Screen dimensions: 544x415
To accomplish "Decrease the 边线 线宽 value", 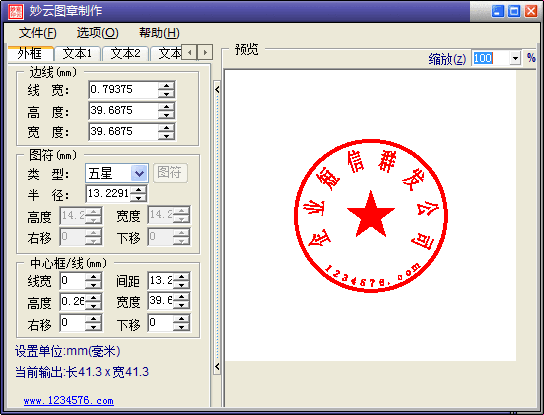I will (x=167, y=94).
